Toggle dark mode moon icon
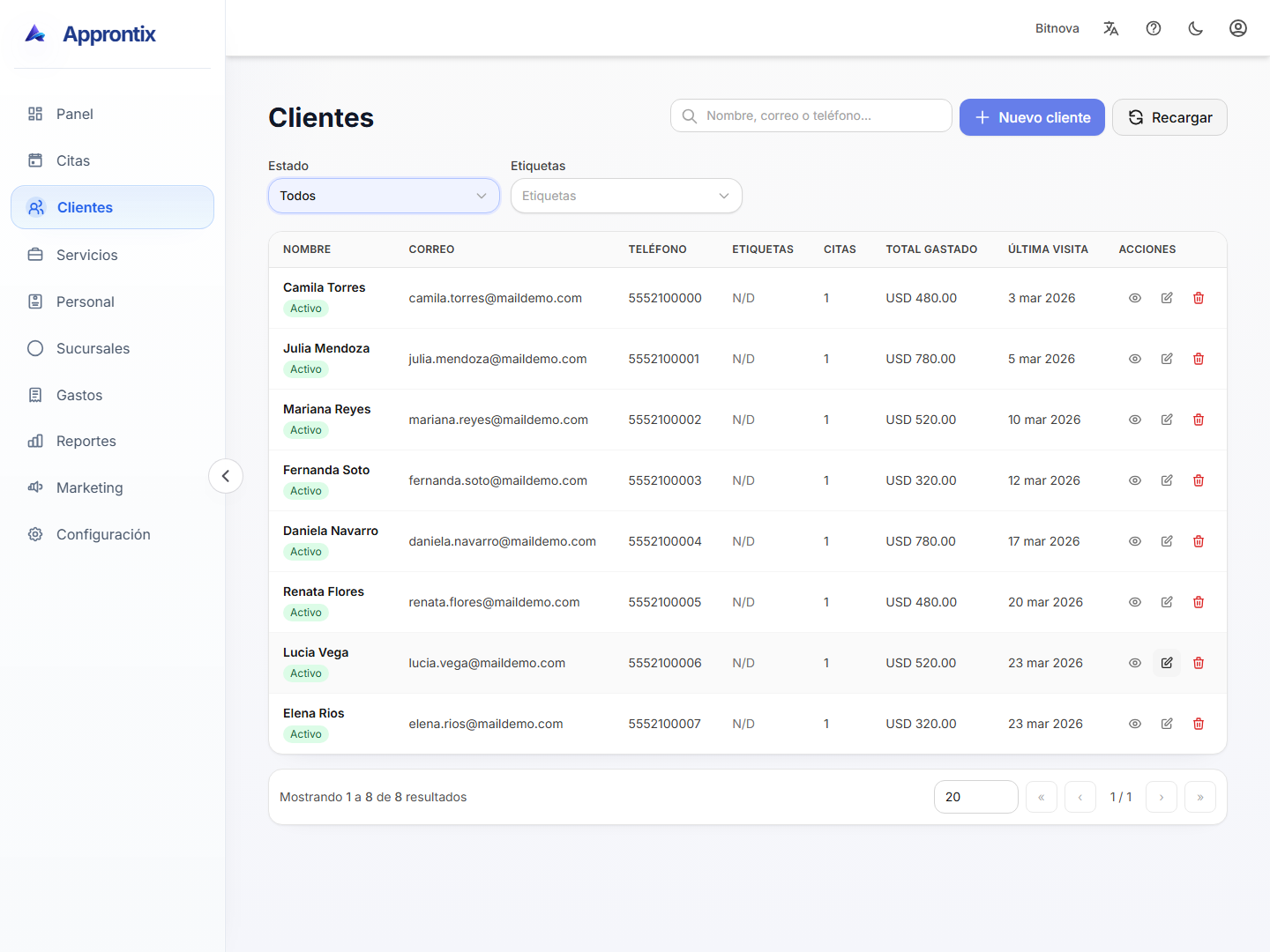1270x952 pixels. click(1196, 28)
